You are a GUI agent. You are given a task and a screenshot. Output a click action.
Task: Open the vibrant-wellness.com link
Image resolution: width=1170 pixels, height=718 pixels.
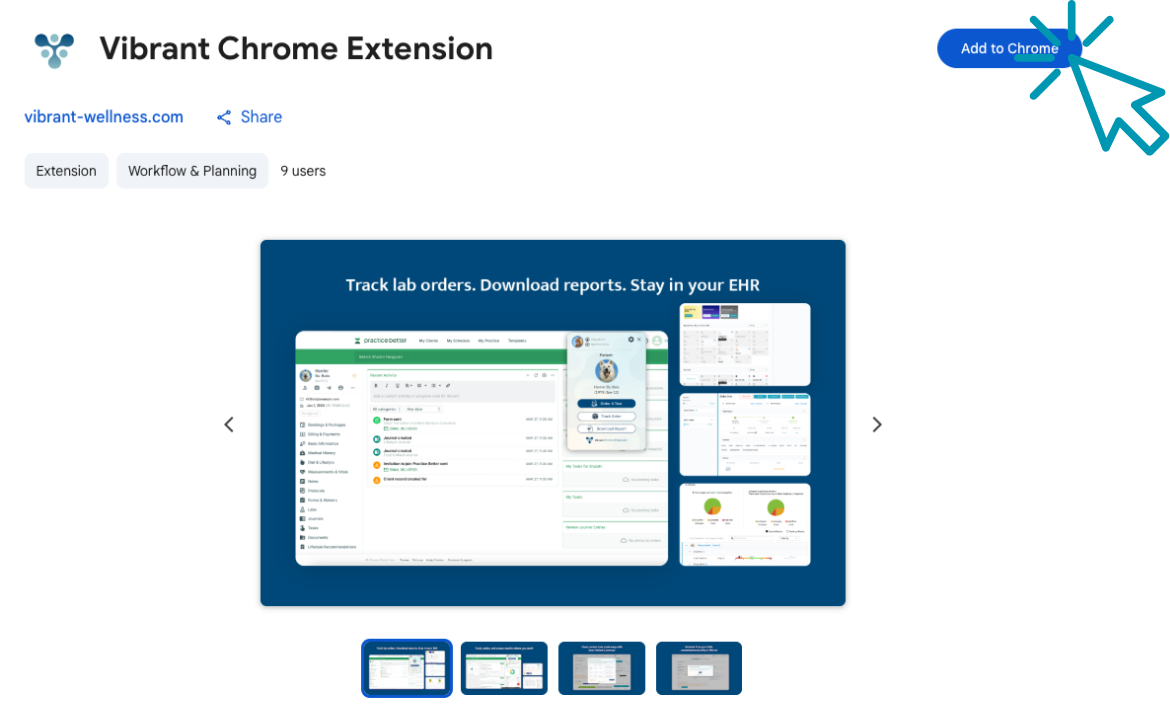coord(104,117)
